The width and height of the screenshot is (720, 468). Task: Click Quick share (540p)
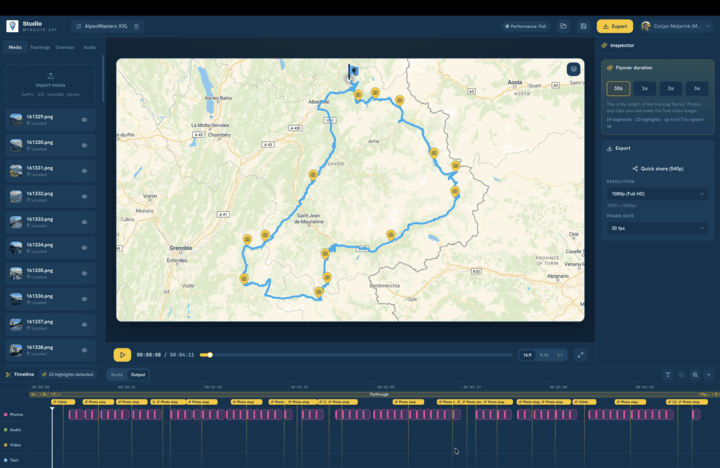pos(658,169)
